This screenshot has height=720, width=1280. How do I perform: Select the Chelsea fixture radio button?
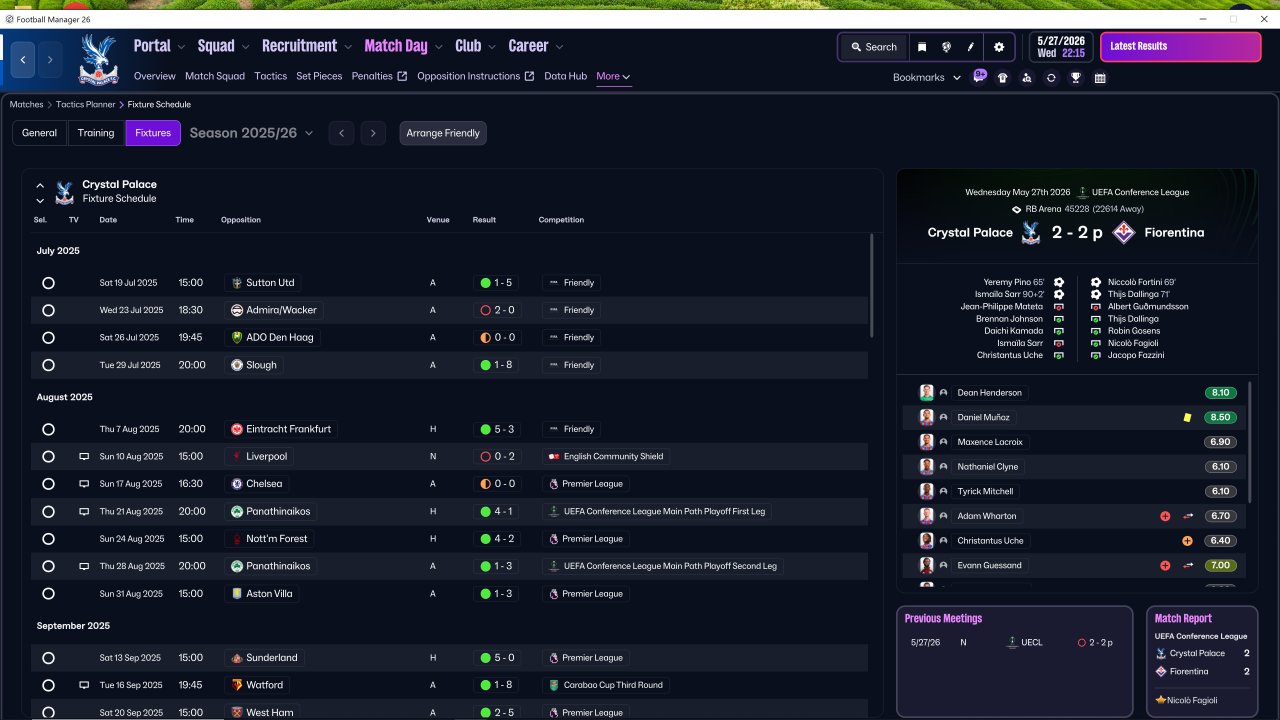pos(48,484)
